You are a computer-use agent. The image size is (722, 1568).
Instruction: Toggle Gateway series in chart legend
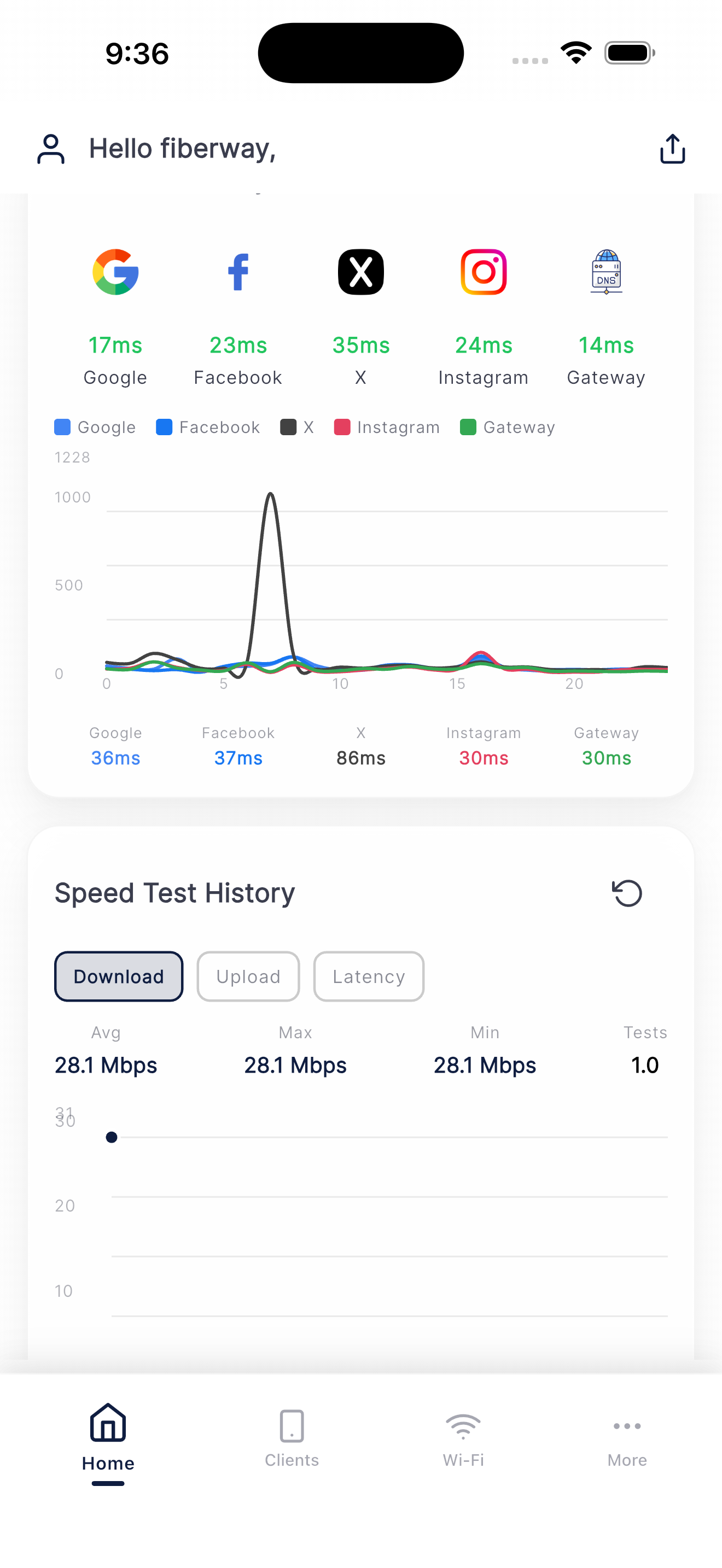click(507, 428)
